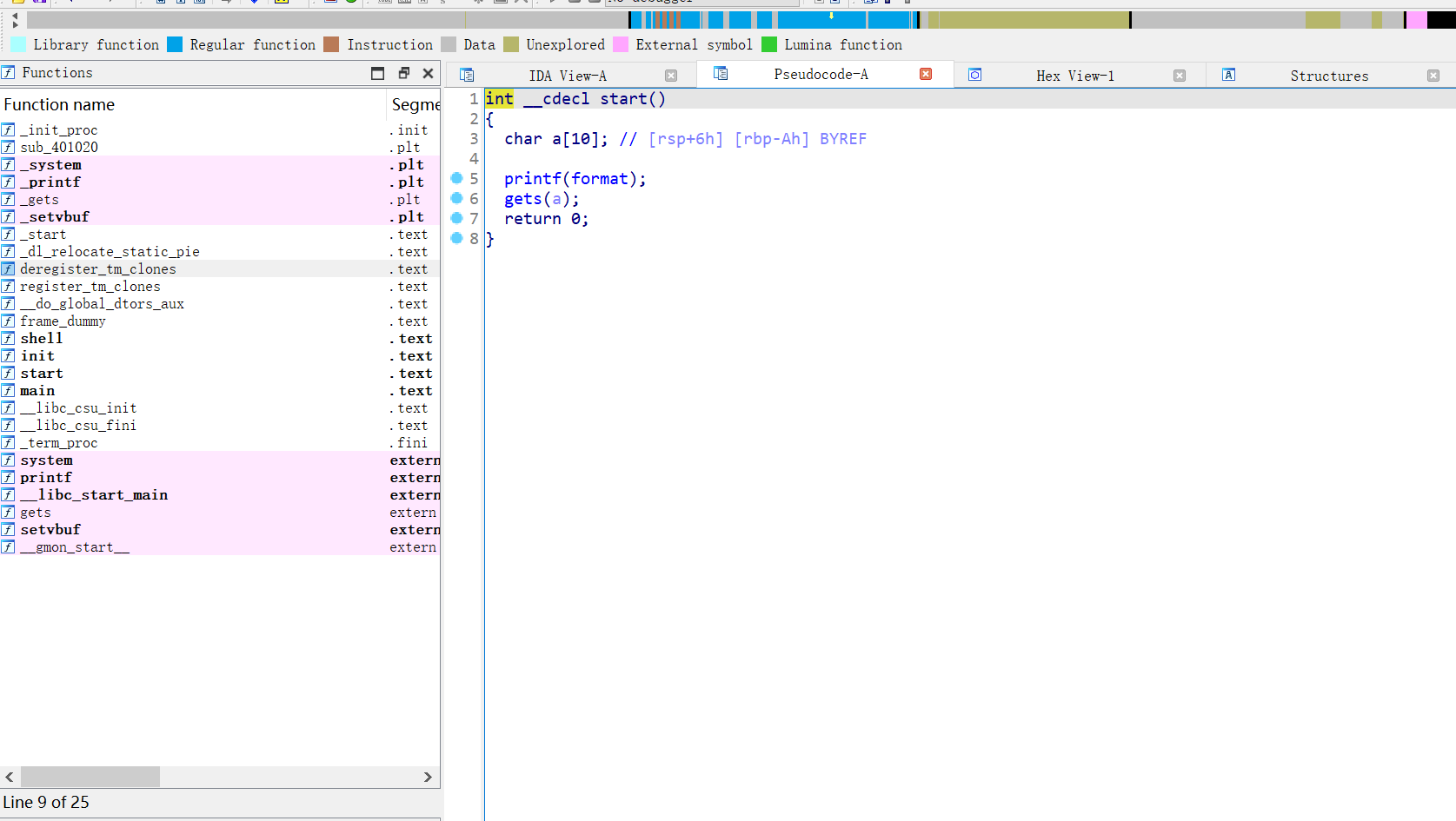Click the Pseudocode-A tab icon
The width and height of the screenshot is (1456, 821).
[x=721, y=73]
